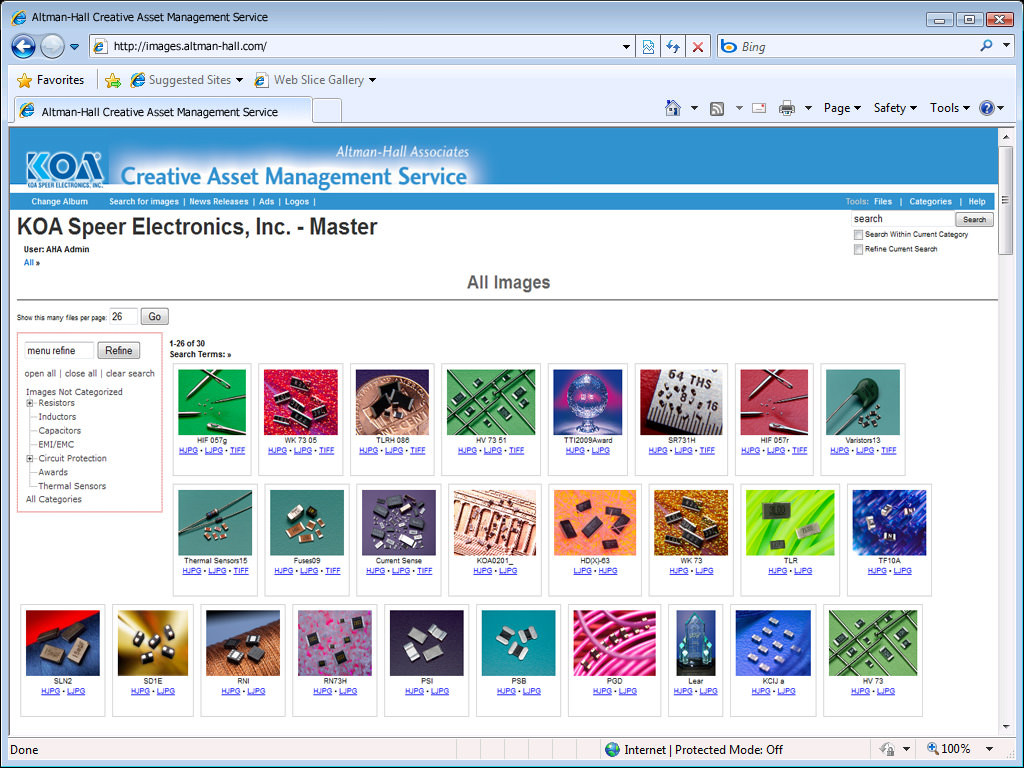Click the Ads navigation link

[266, 202]
